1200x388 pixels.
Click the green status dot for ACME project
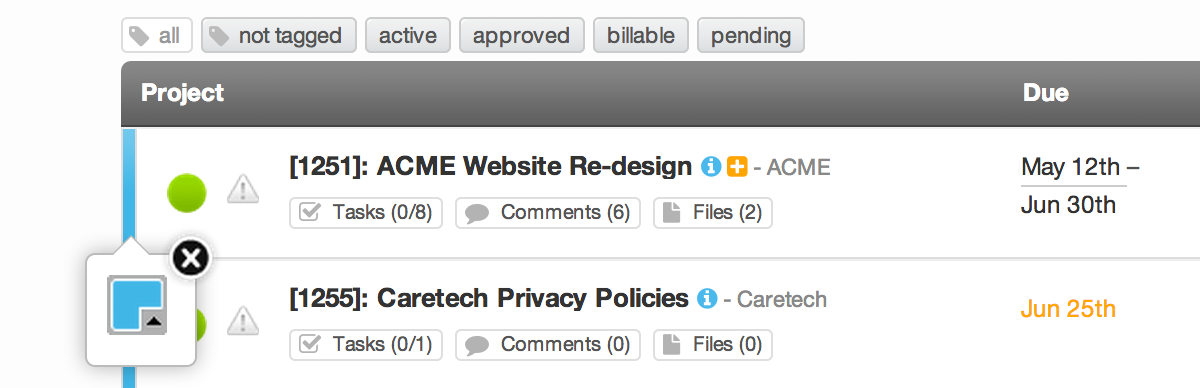click(x=186, y=192)
